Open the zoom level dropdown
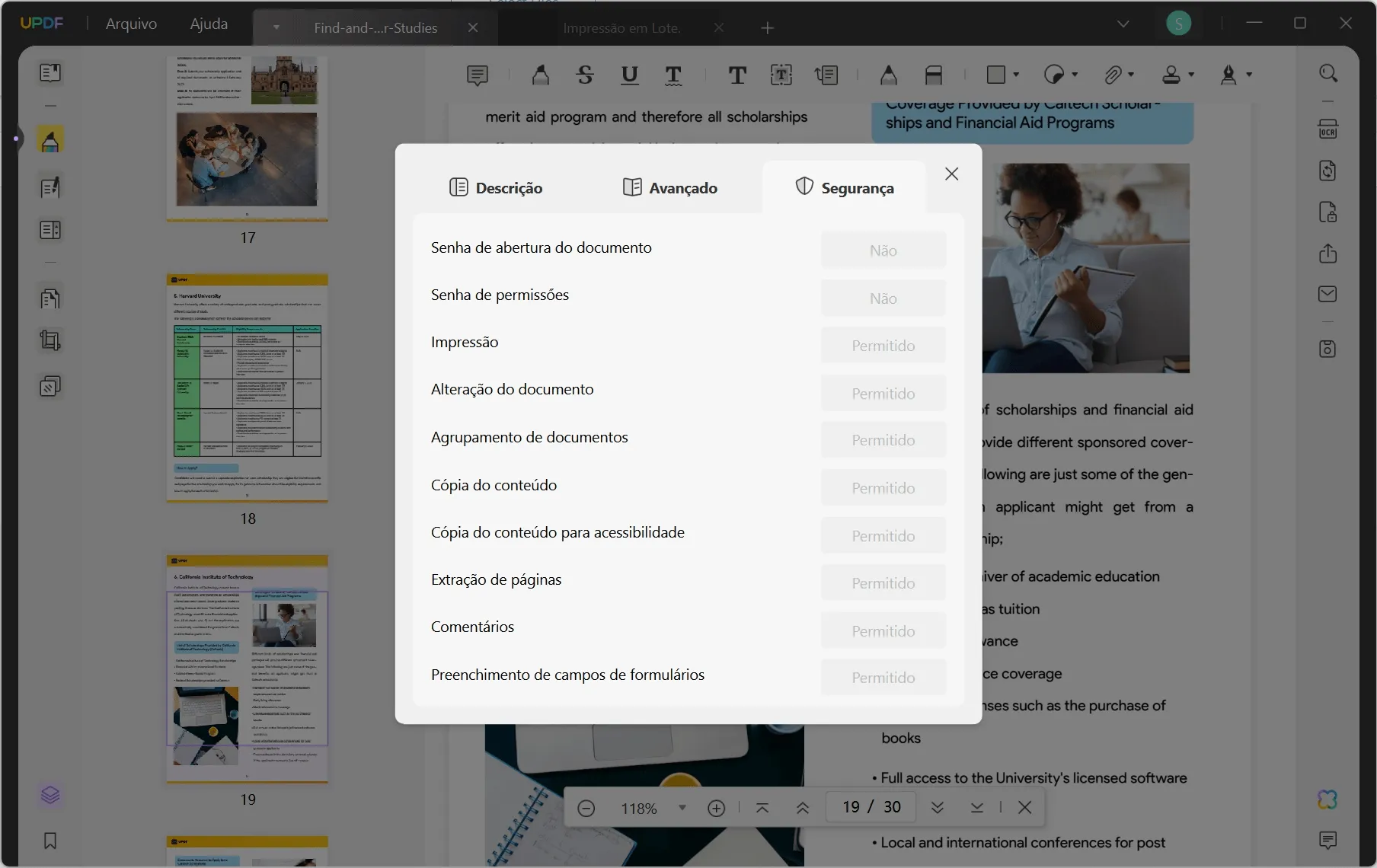 click(682, 808)
